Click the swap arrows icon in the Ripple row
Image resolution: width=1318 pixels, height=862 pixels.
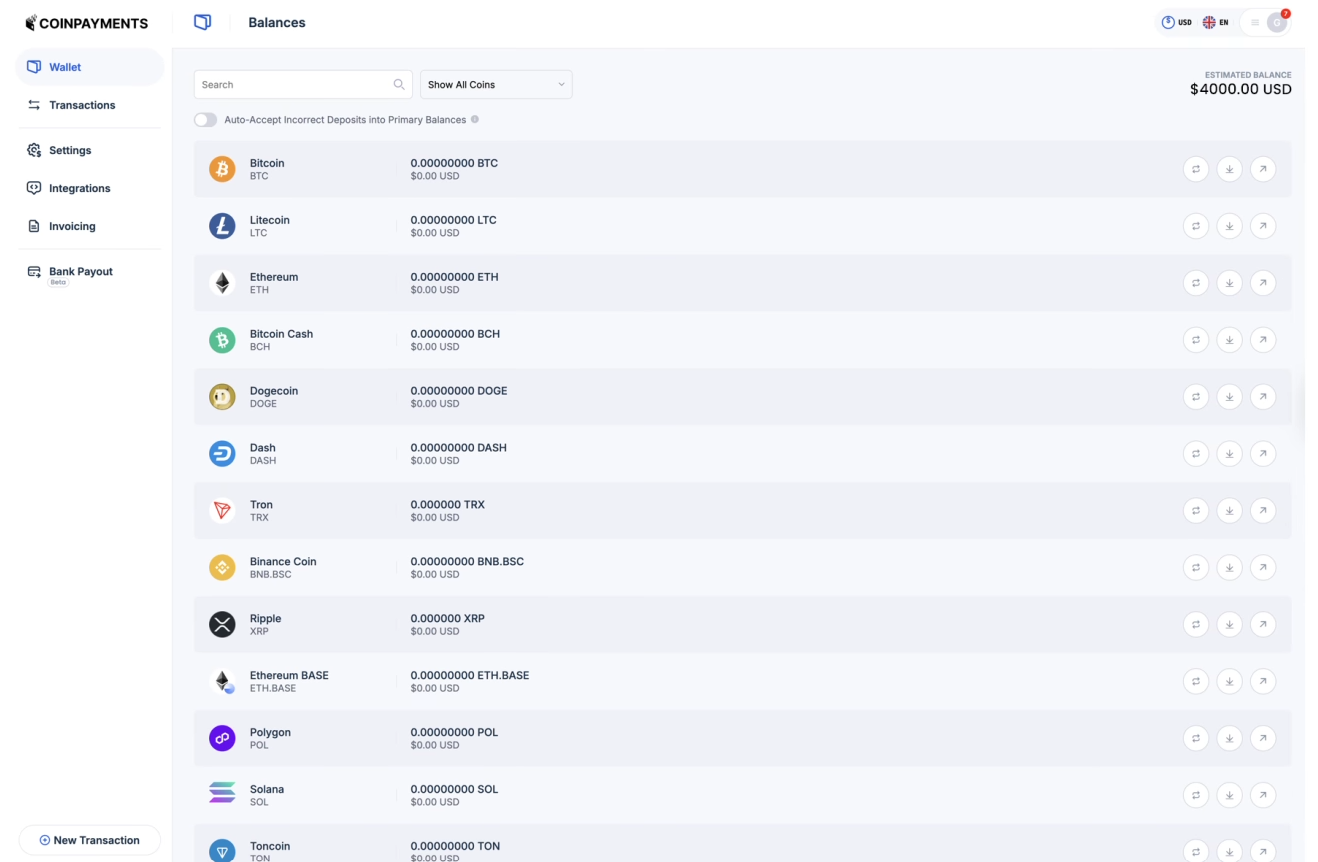pyautogui.click(x=1196, y=625)
